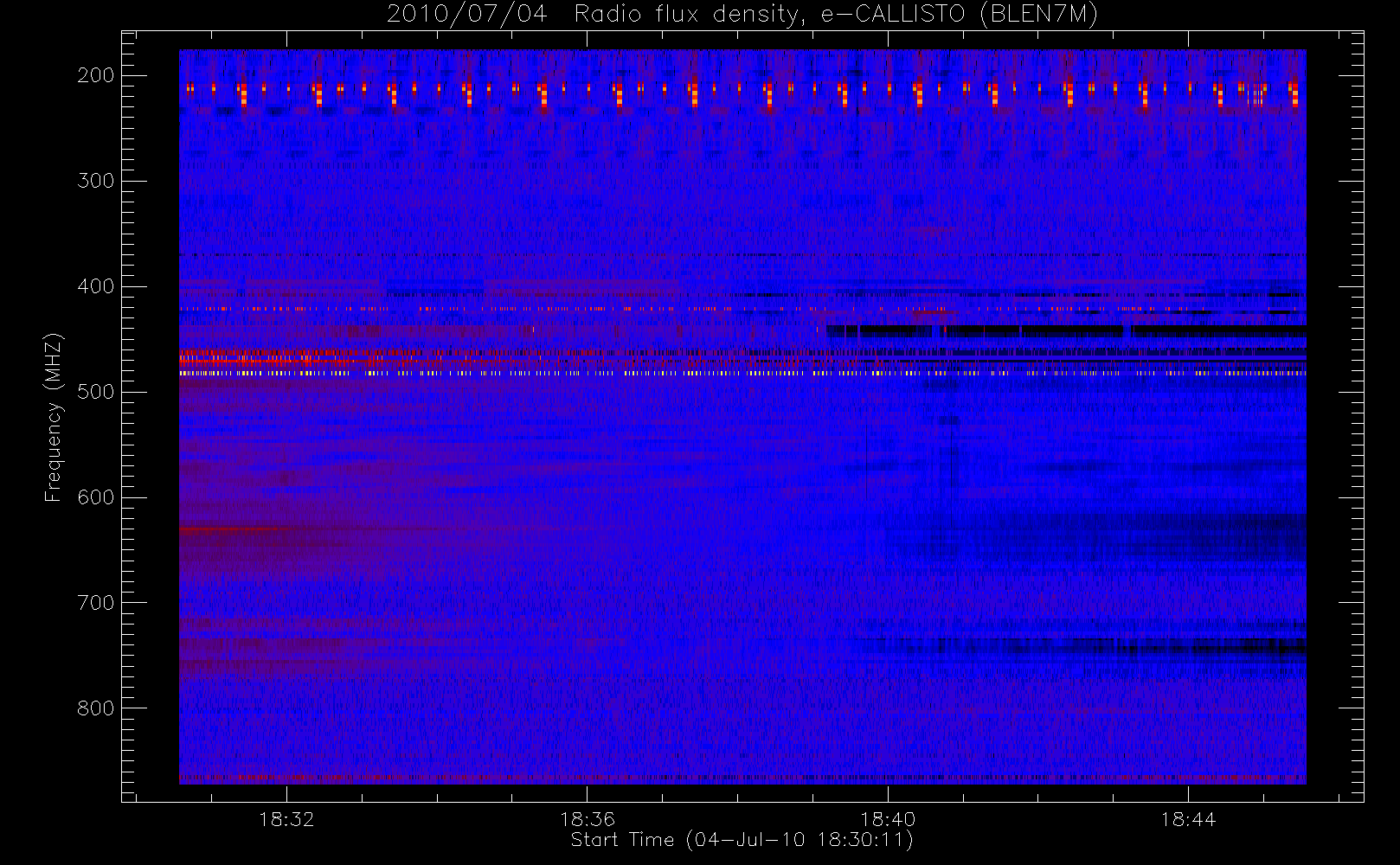Click the frequency tick label "400"

(96, 286)
